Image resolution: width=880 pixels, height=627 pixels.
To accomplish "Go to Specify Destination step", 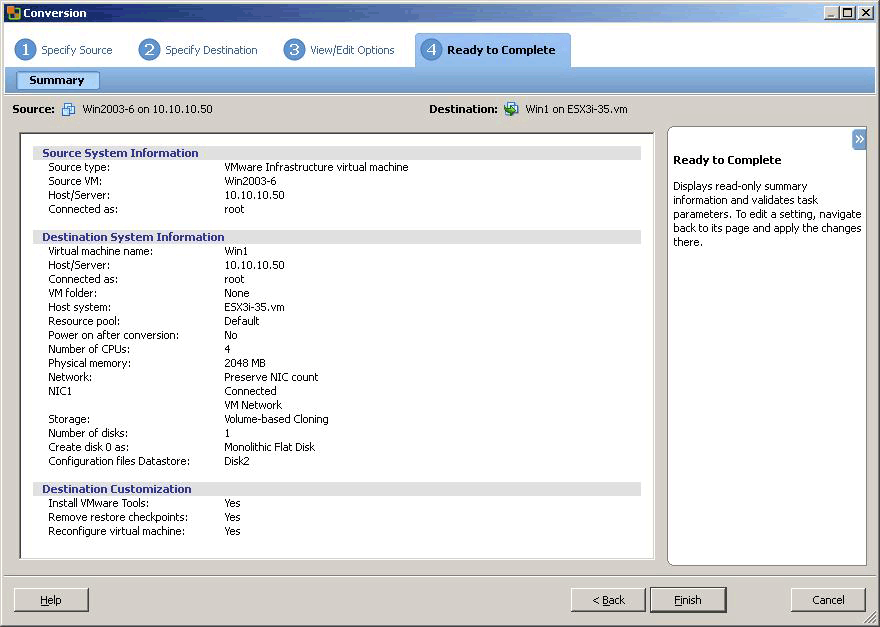I will pyautogui.click(x=211, y=50).
